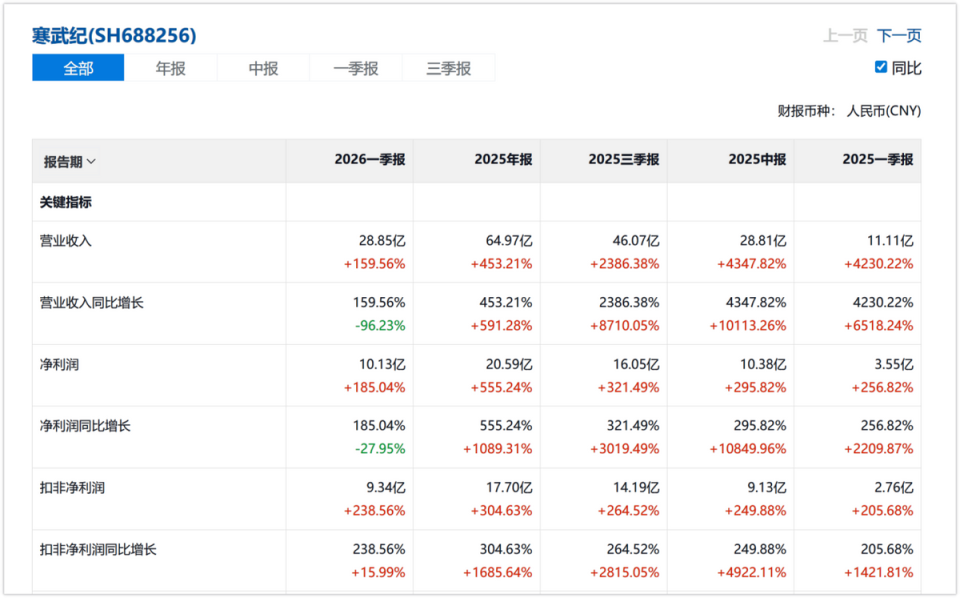Expand the 报告期 dropdown
This screenshot has height=598, width=960.
[69, 162]
